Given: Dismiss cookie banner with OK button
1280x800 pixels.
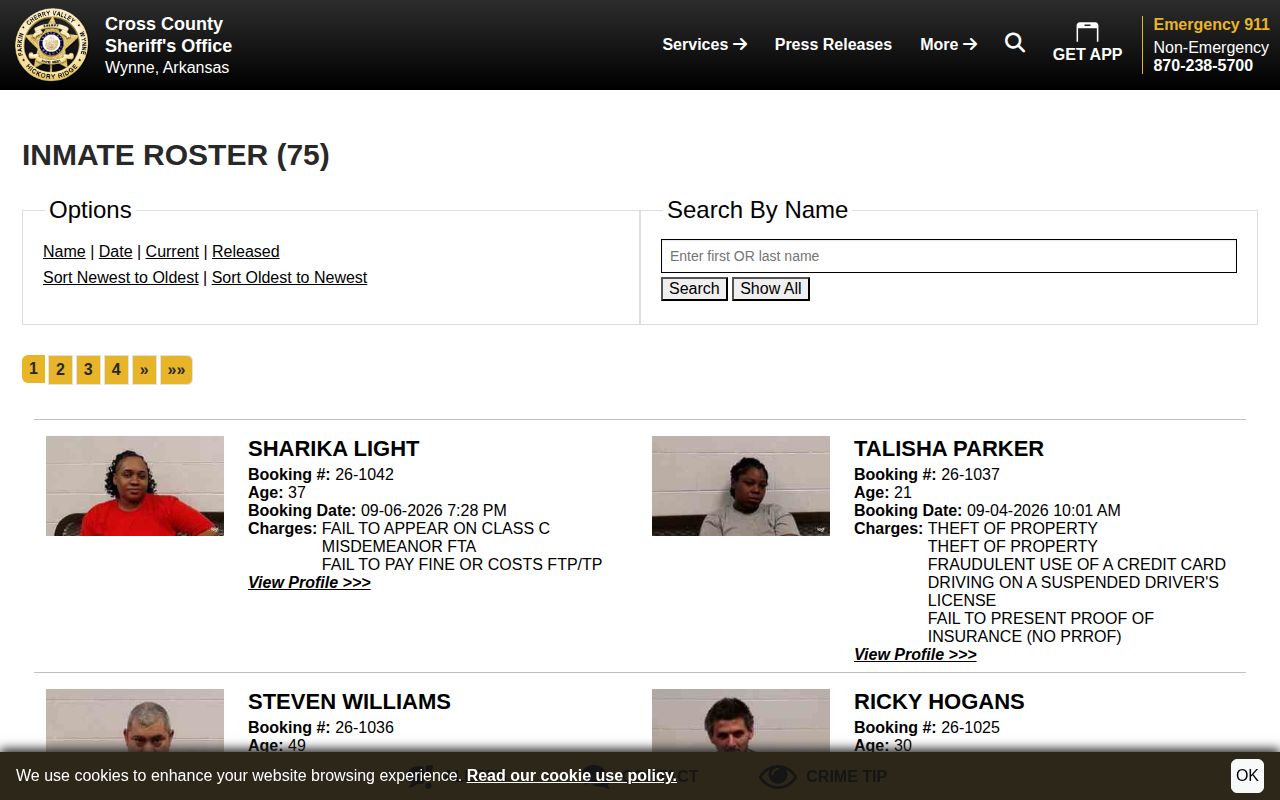Looking at the screenshot, I should click(x=1247, y=775).
